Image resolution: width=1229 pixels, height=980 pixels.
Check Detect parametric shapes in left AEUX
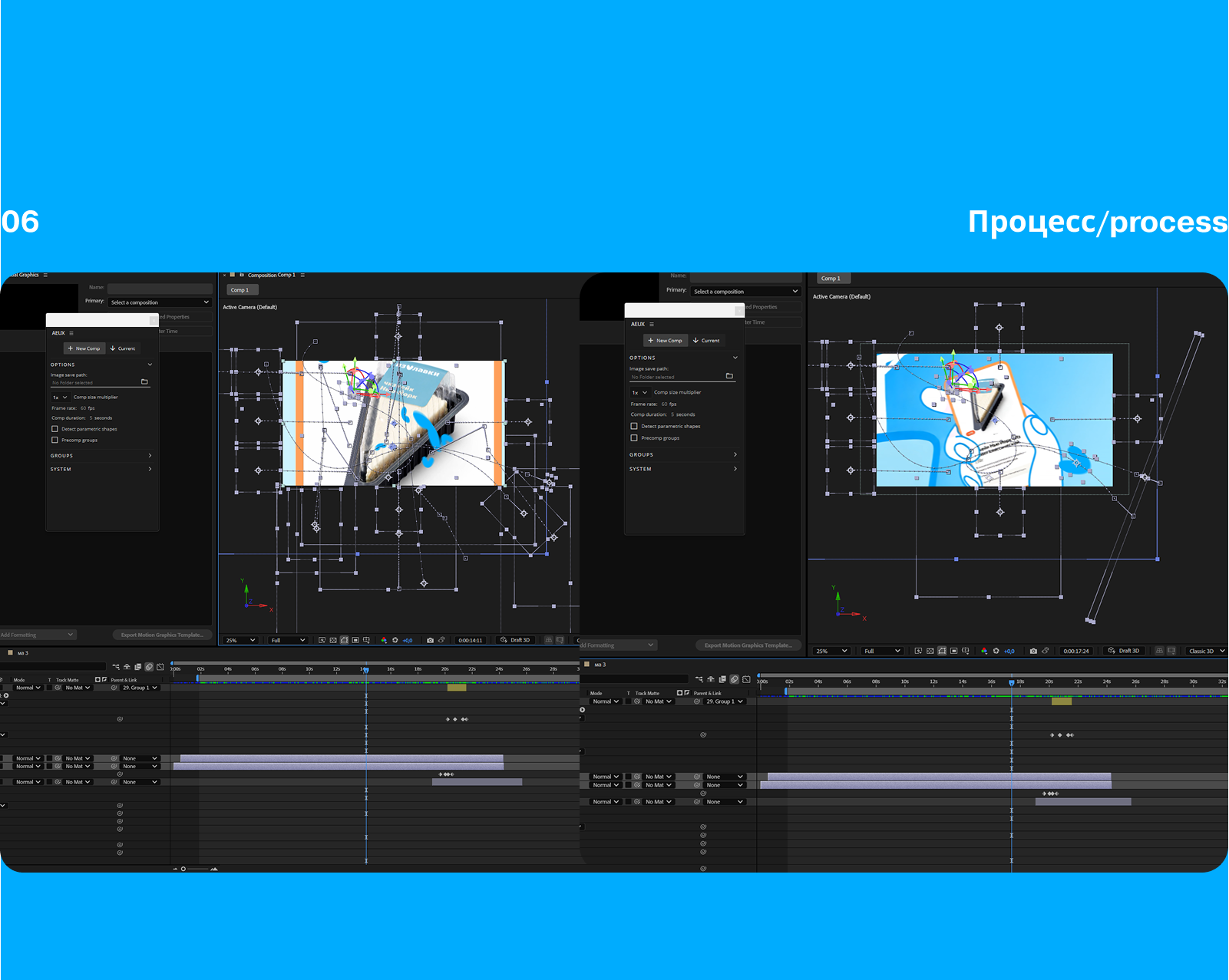pos(55,429)
